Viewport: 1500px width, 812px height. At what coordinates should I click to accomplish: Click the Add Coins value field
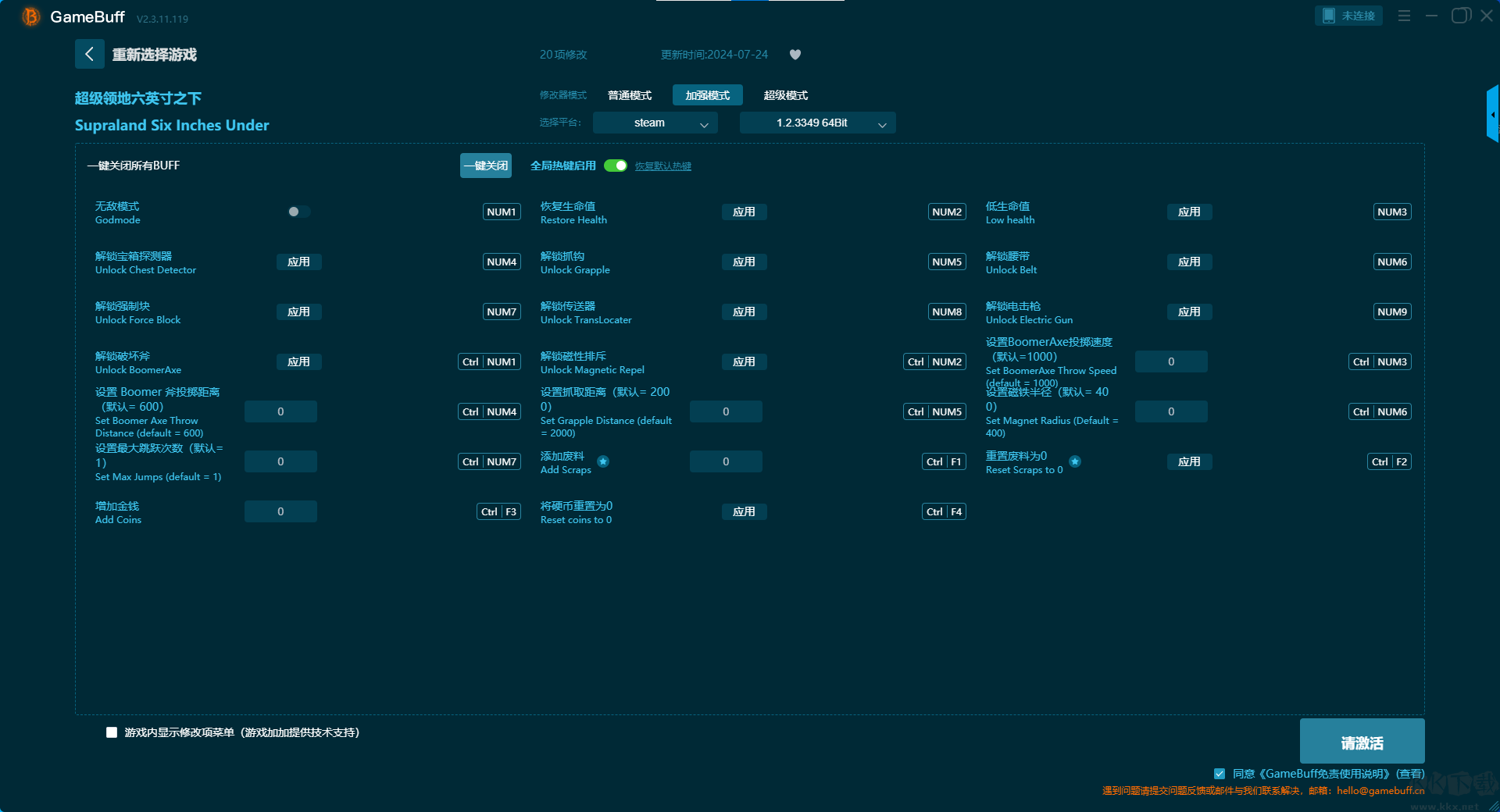coord(280,511)
